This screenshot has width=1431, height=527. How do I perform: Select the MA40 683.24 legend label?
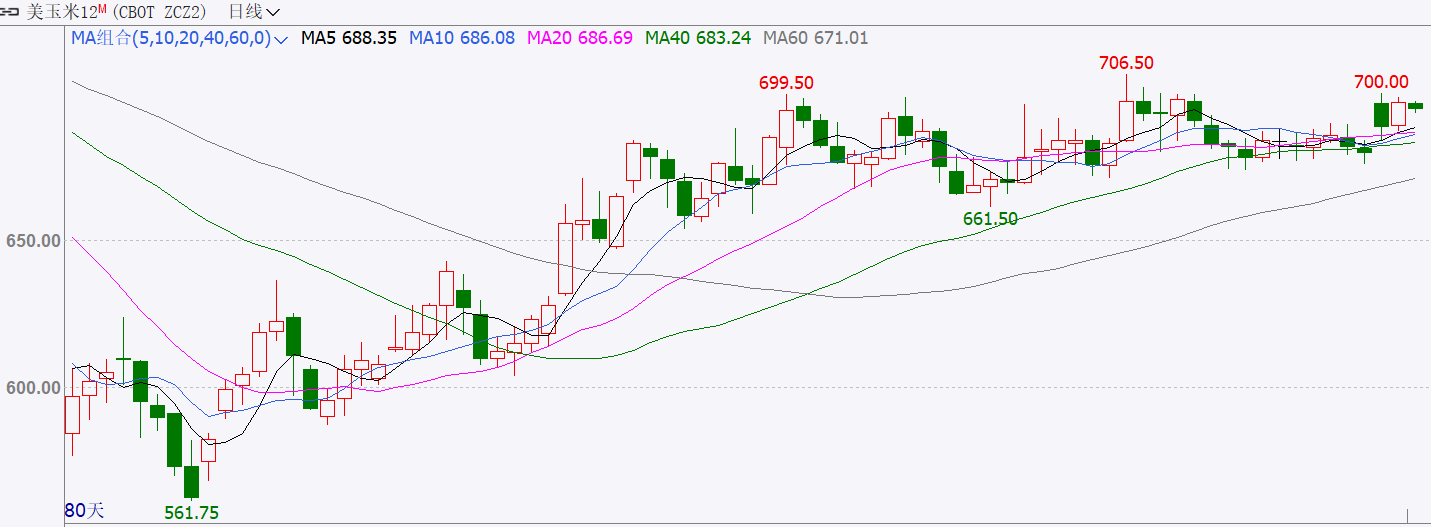[x=698, y=38]
